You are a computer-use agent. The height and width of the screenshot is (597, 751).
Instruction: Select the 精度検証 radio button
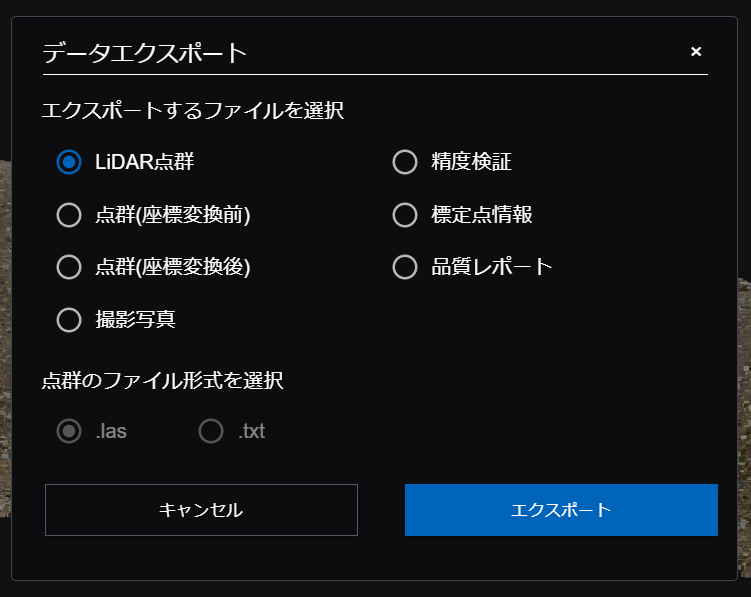point(405,162)
